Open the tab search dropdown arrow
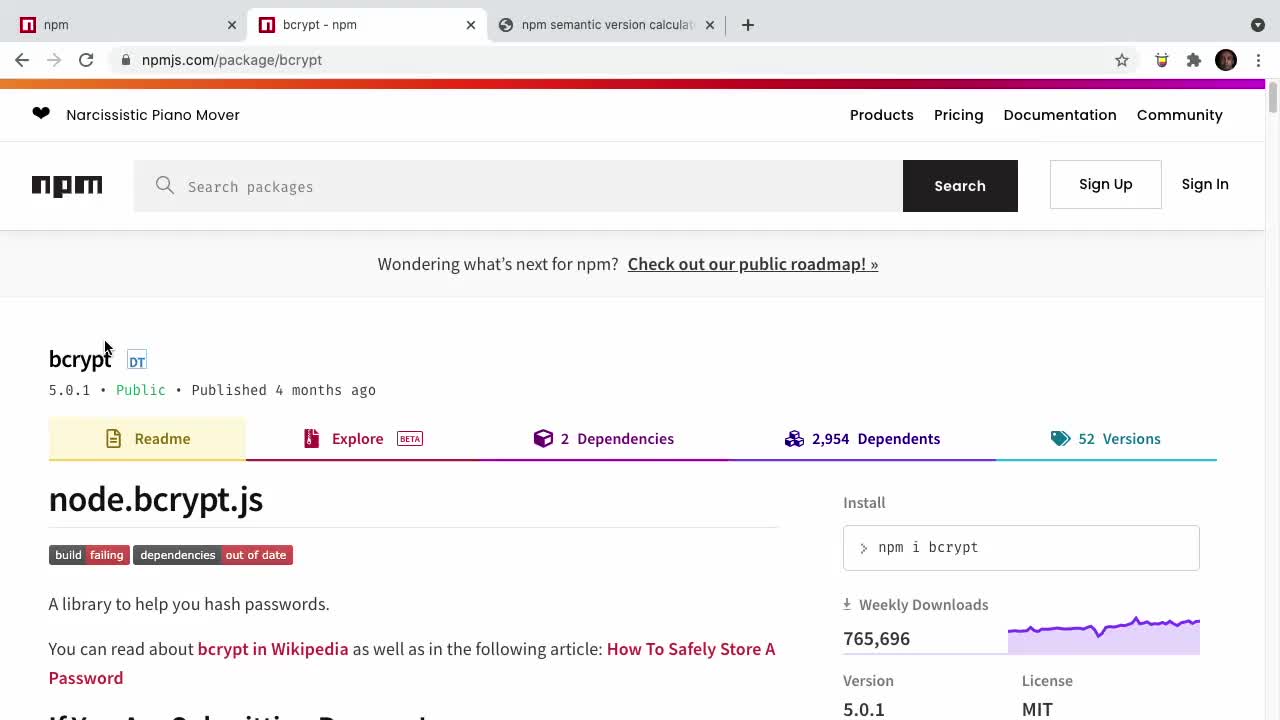 (1257, 25)
